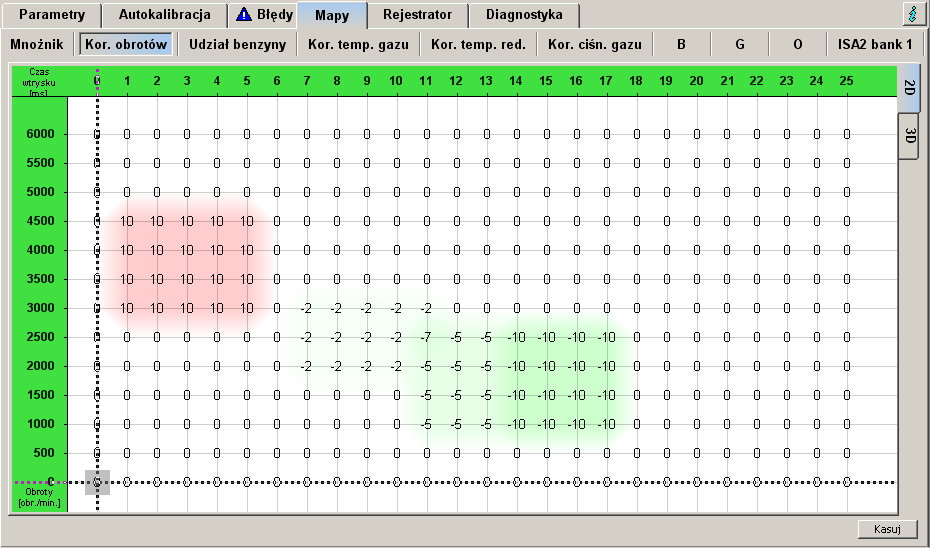Select cell -2 at 2000 rpm, 10 ms

(x=396, y=367)
